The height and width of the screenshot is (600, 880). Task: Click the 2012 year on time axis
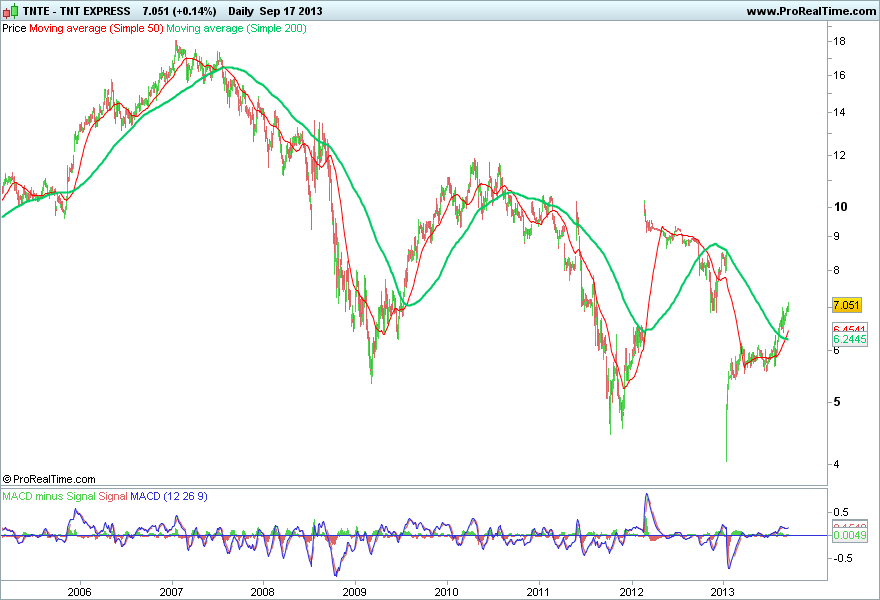point(631,592)
